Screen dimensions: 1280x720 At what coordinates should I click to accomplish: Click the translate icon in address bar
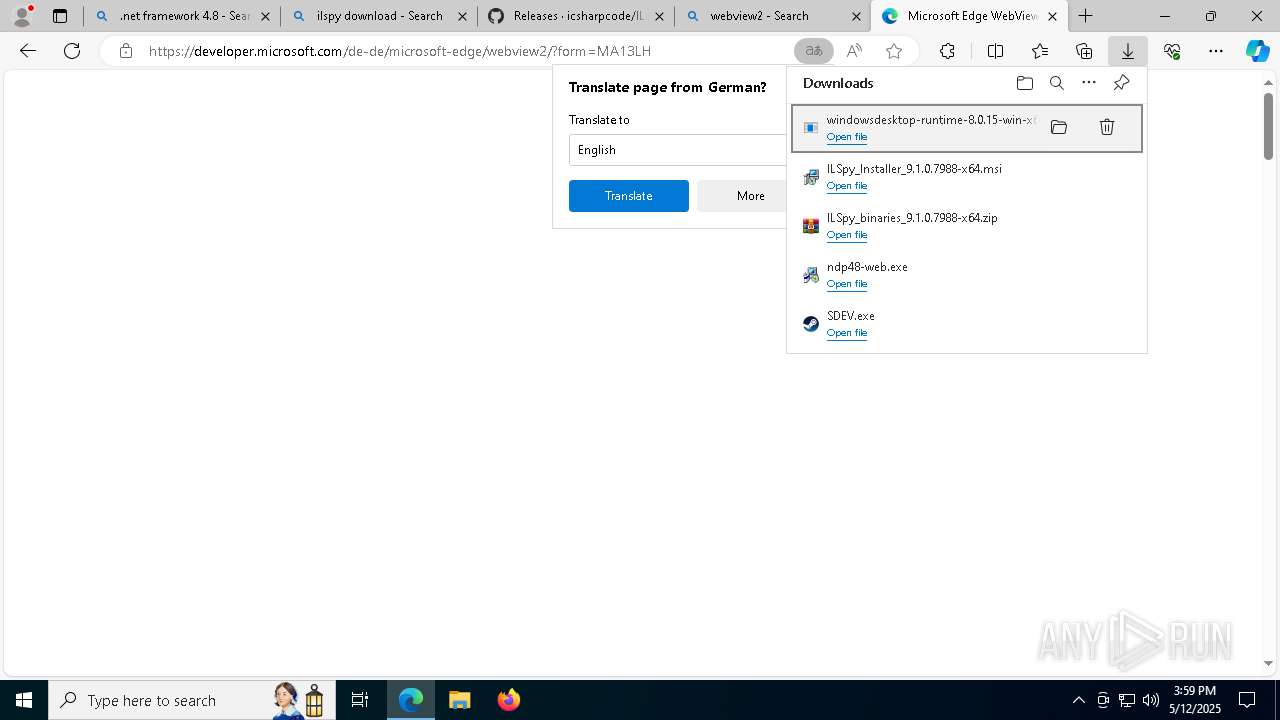pyautogui.click(x=814, y=51)
